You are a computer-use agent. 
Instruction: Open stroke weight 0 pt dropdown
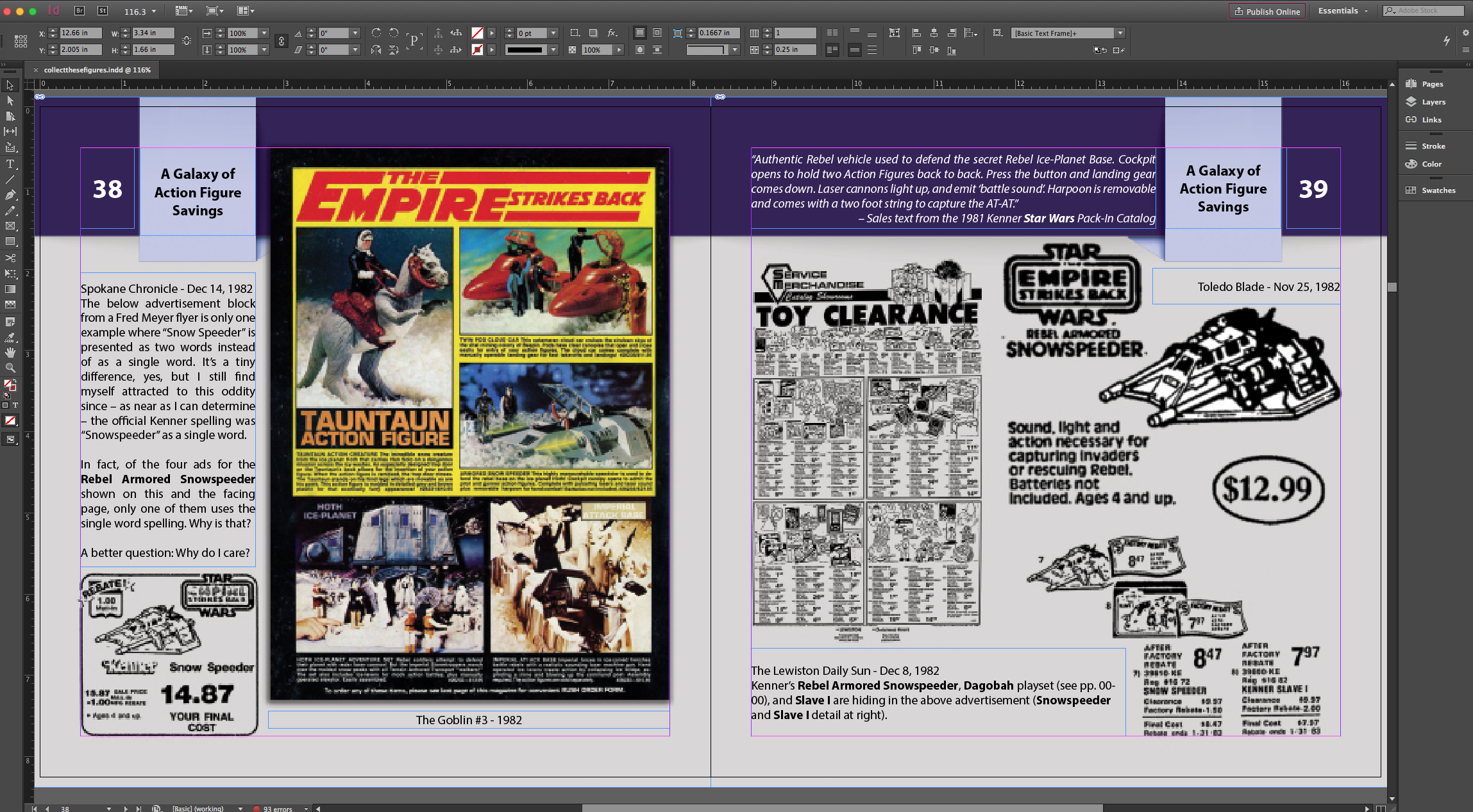pyautogui.click(x=553, y=33)
